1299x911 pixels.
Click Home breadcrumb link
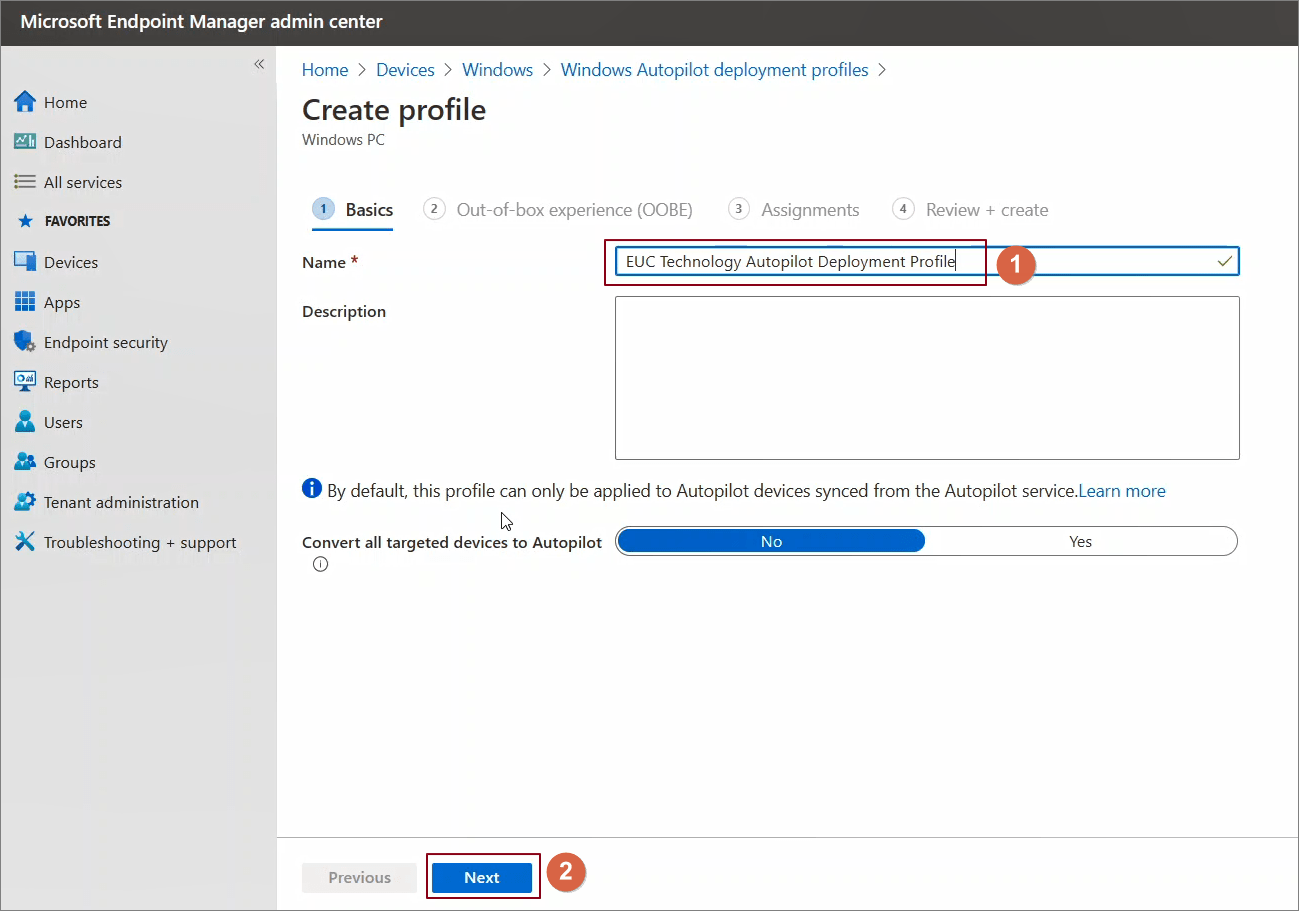click(x=325, y=70)
